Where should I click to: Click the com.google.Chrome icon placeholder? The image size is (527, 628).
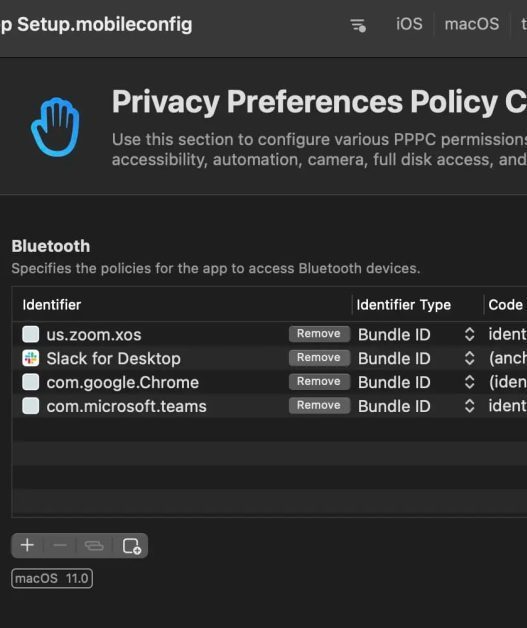click(30, 382)
